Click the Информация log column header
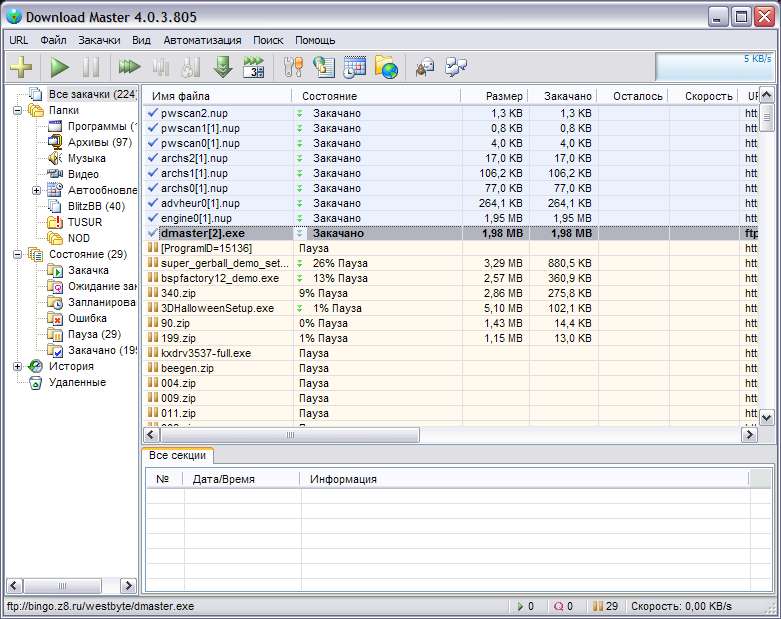This screenshot has width=781, height=619. [524, 479]
